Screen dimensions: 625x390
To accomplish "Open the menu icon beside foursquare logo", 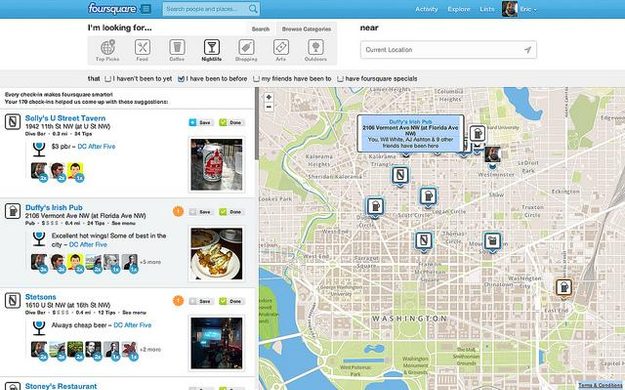I will (x=146, y=9).
